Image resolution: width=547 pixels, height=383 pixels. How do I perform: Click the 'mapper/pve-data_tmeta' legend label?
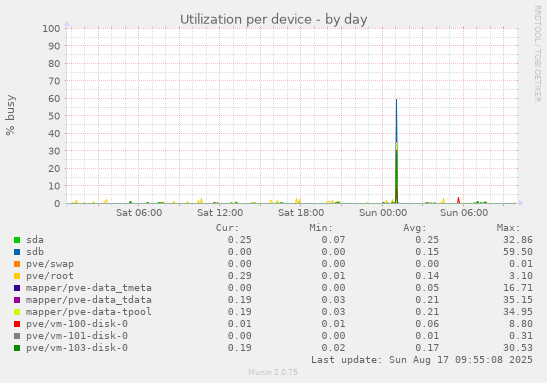click(x=89, y=288)
